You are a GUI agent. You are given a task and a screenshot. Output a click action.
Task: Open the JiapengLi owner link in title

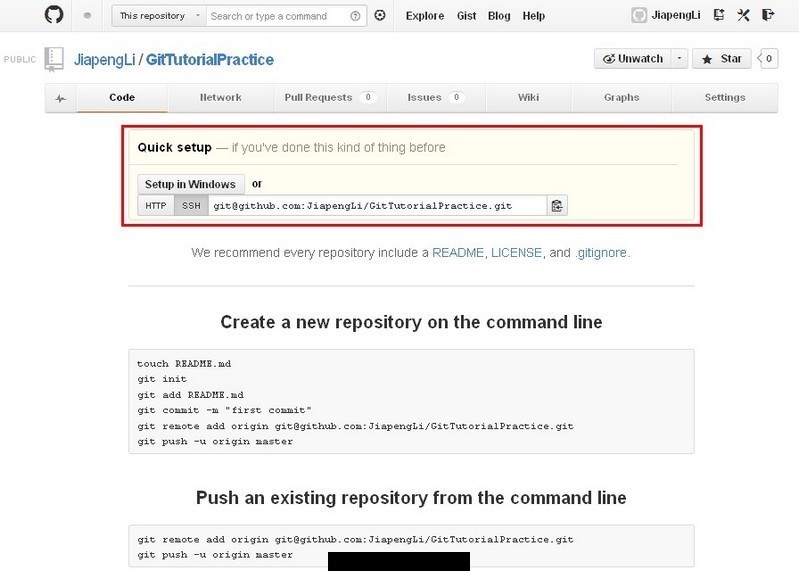(x=104, y=60)
